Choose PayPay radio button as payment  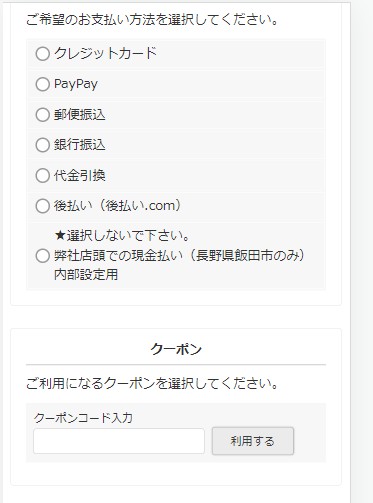[x=43, y=84]
